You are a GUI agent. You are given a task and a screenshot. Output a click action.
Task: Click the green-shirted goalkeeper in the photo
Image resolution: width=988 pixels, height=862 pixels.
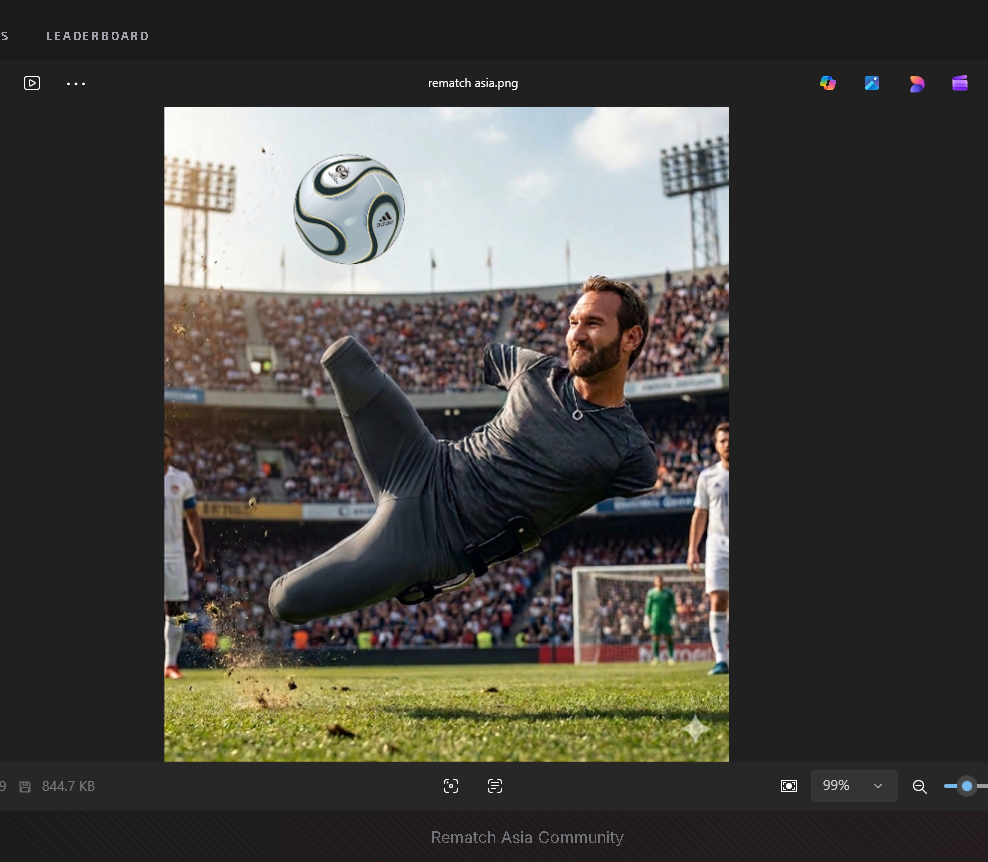659,615
